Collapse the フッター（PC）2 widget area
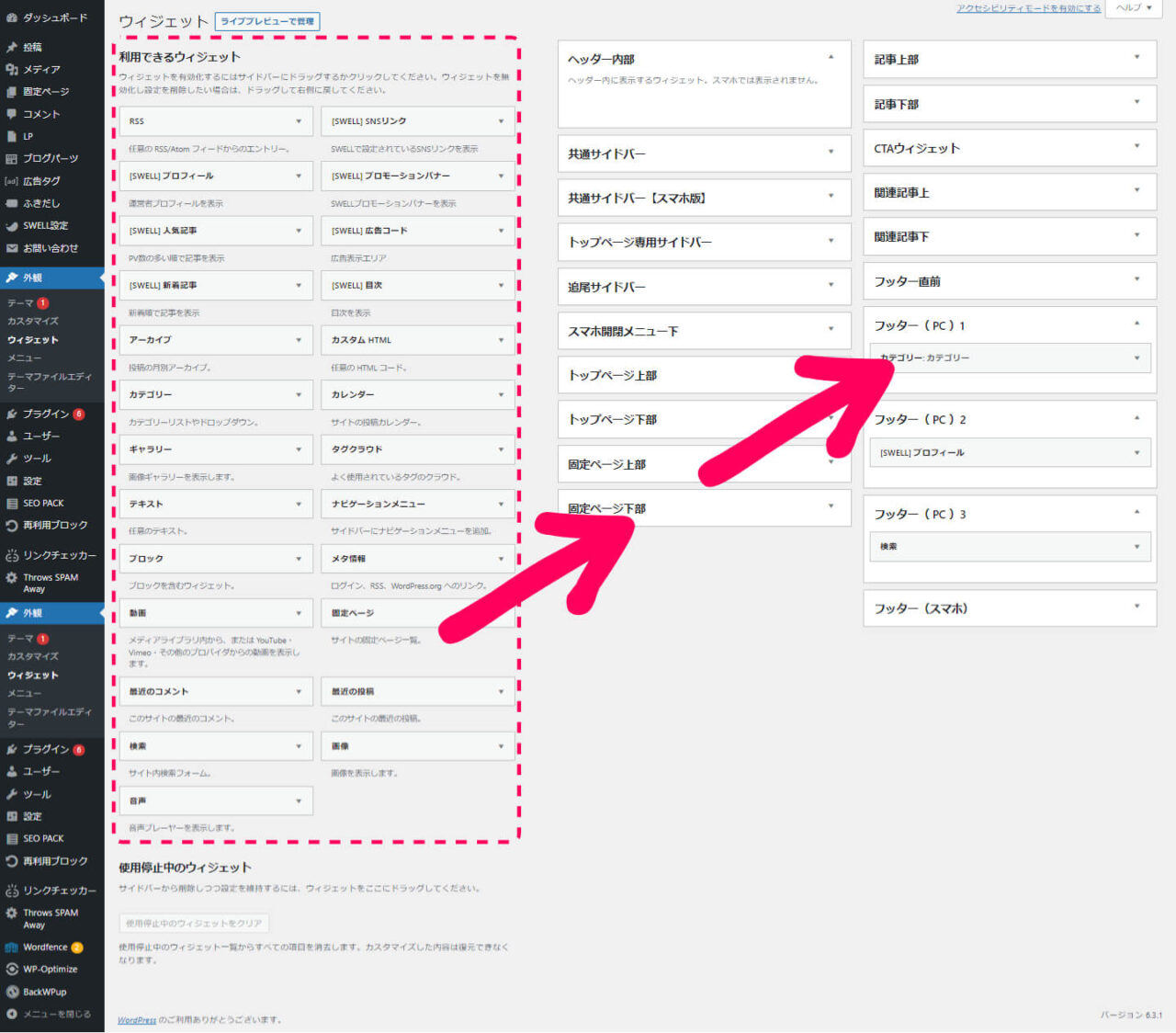Viewport: 1176px width, 1033px height. point(1136,418)
